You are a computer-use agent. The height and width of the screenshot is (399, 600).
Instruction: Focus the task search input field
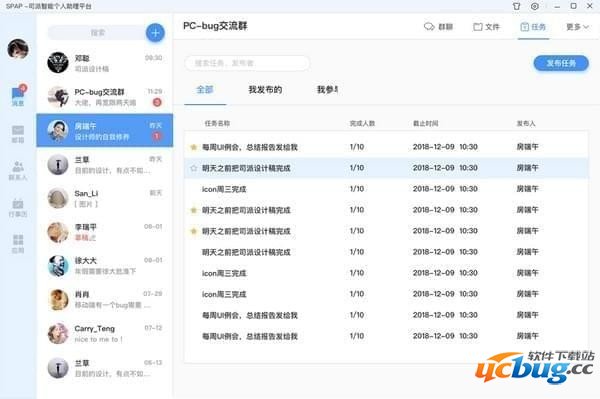247,63
